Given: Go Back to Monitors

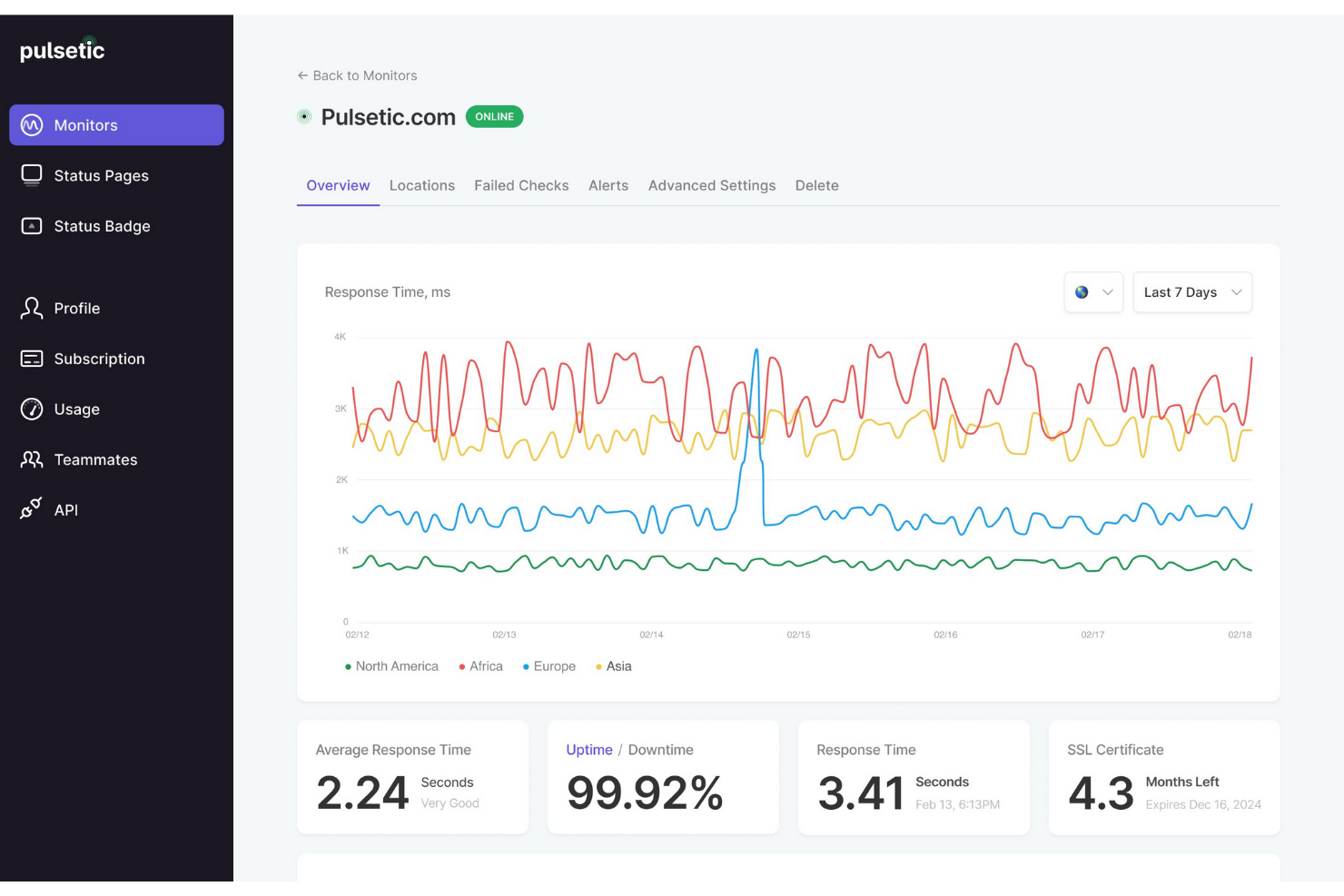Looking at the screenshot, I should click(x=357, y=75).
